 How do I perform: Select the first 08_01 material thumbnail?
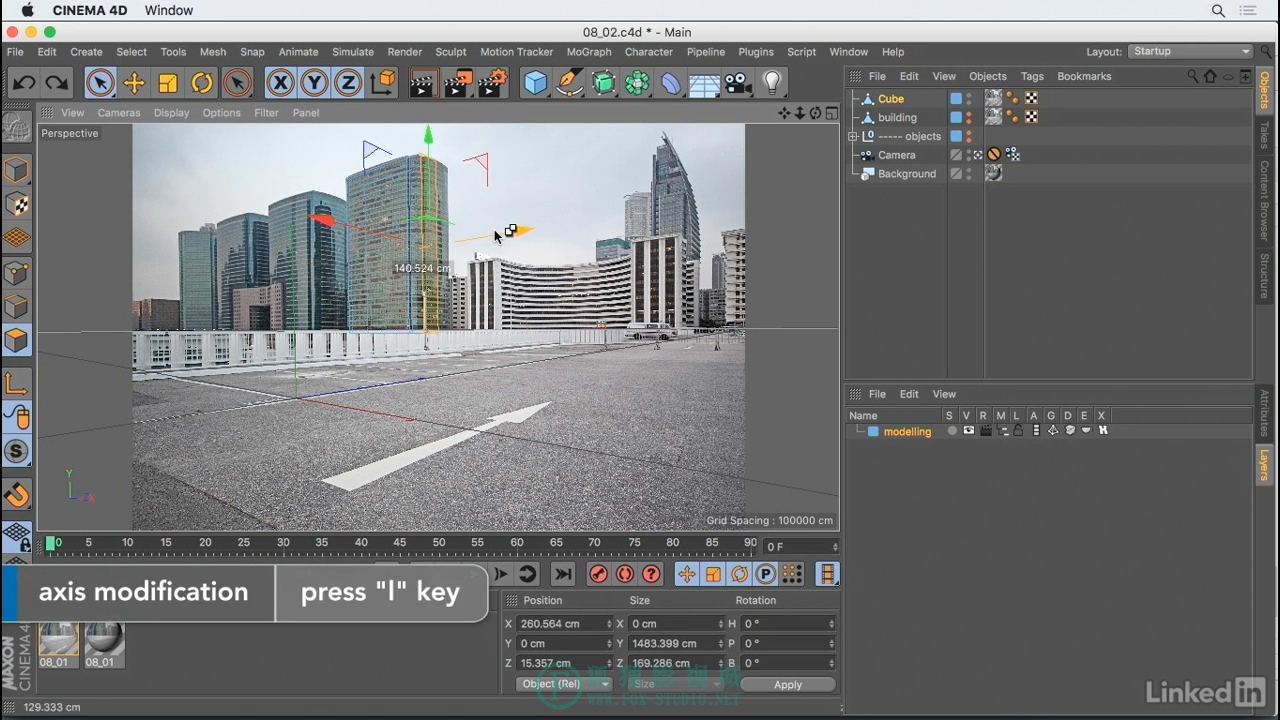tap(58, 638)
